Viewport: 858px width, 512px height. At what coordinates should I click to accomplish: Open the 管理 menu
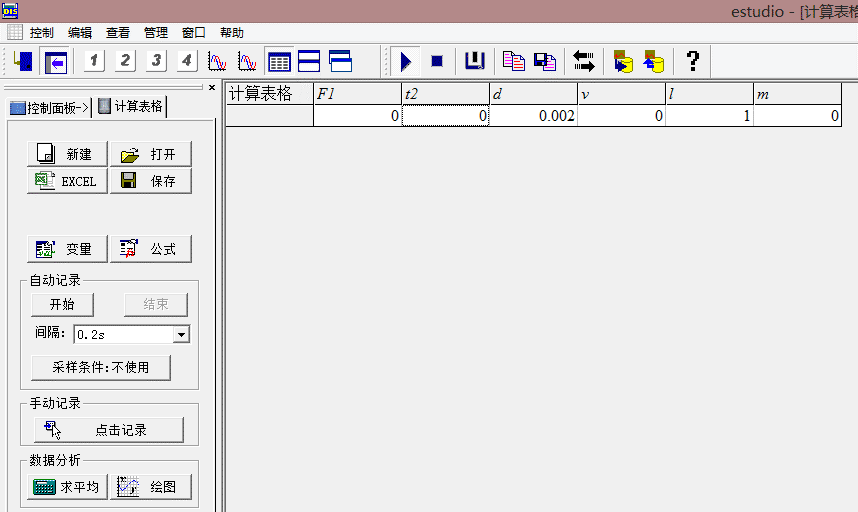(x=156, y=33)
